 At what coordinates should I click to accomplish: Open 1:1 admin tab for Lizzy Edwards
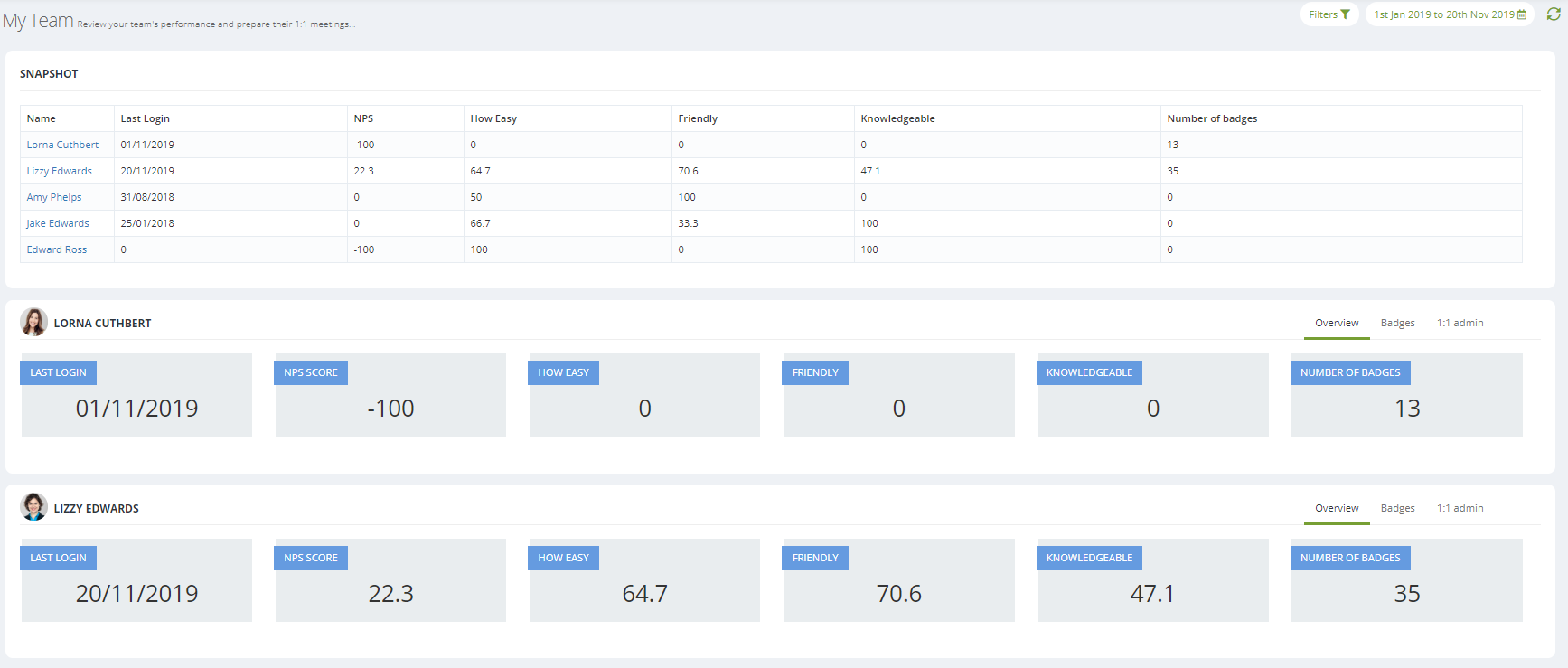1460,508
